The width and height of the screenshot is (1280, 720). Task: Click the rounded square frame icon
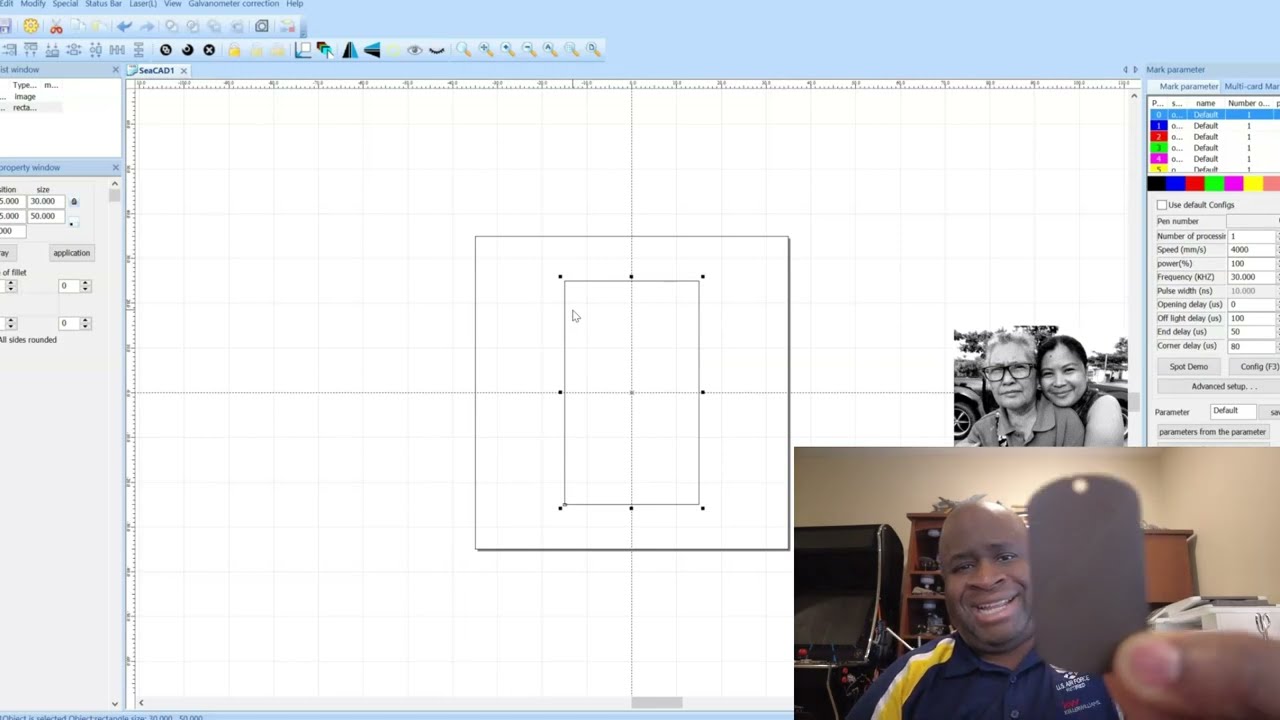pyautogui.click(x=262, y=27)
